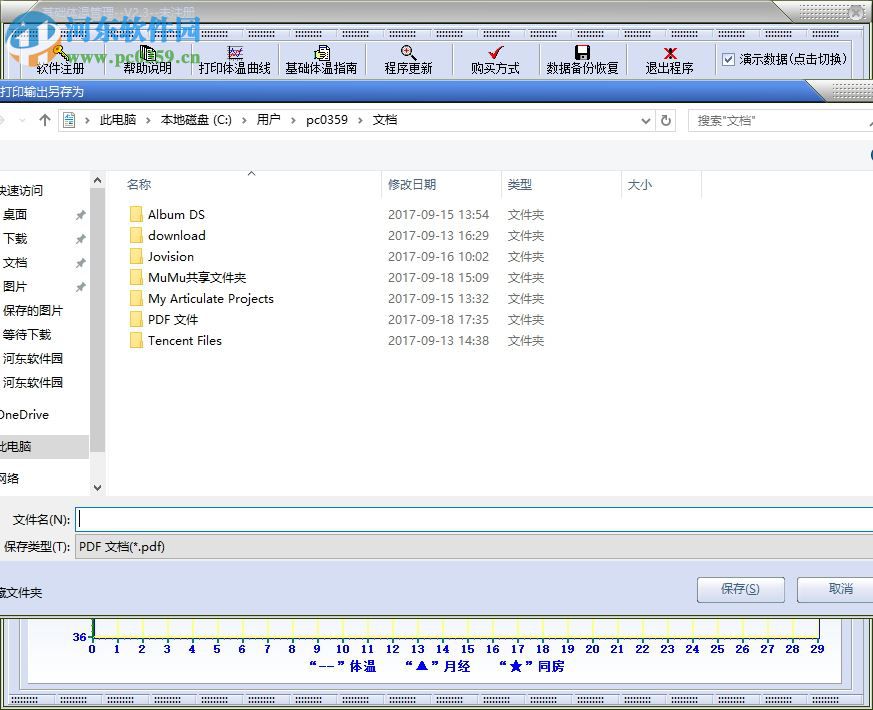This screenshot has width=873, height=710.
Task: Click 2017-09-15 13:54 date of Album DS
Action: tap(438, 214)
